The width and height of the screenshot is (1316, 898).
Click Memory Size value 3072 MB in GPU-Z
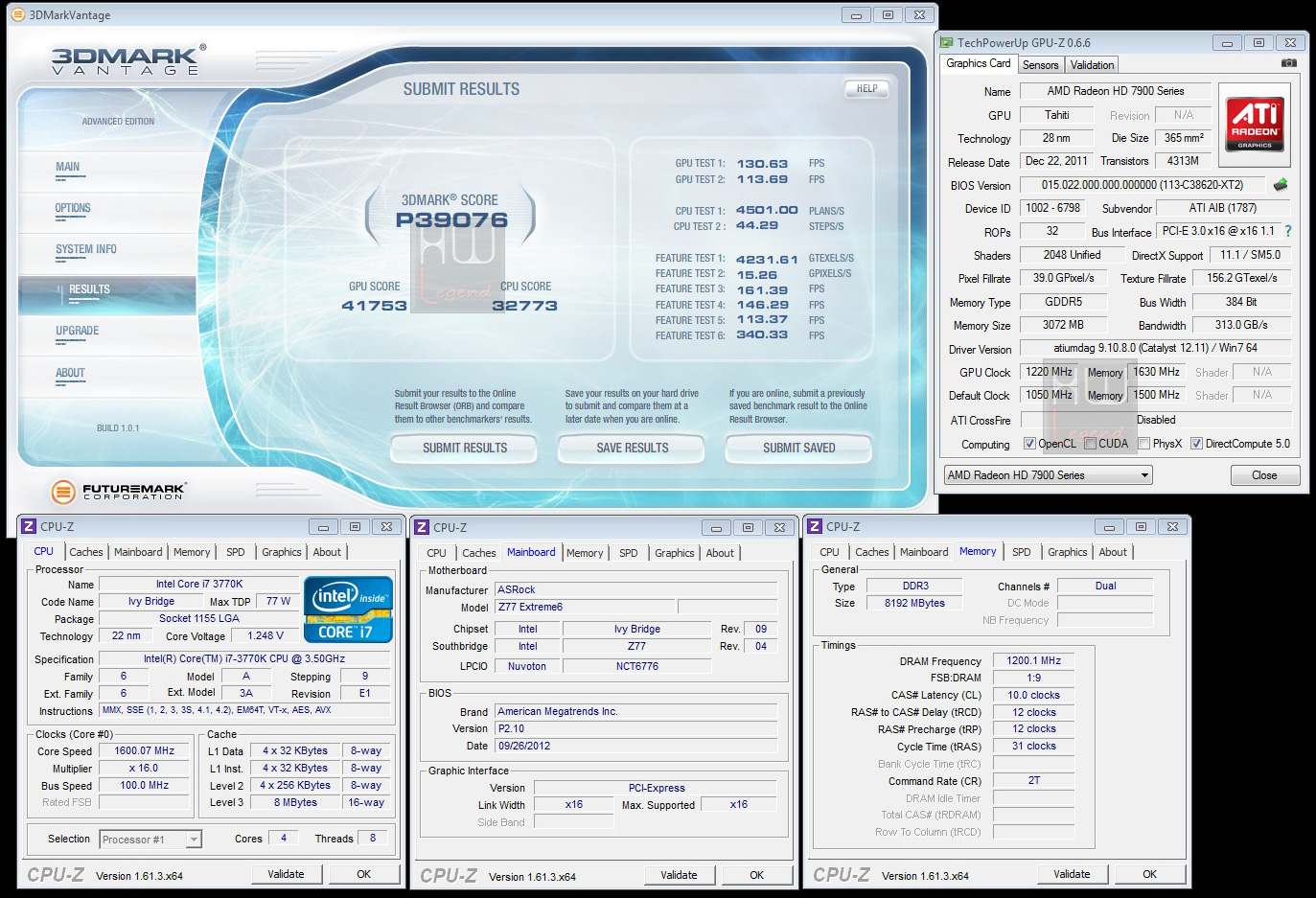pyautogui.click(x=1063, y=326)
